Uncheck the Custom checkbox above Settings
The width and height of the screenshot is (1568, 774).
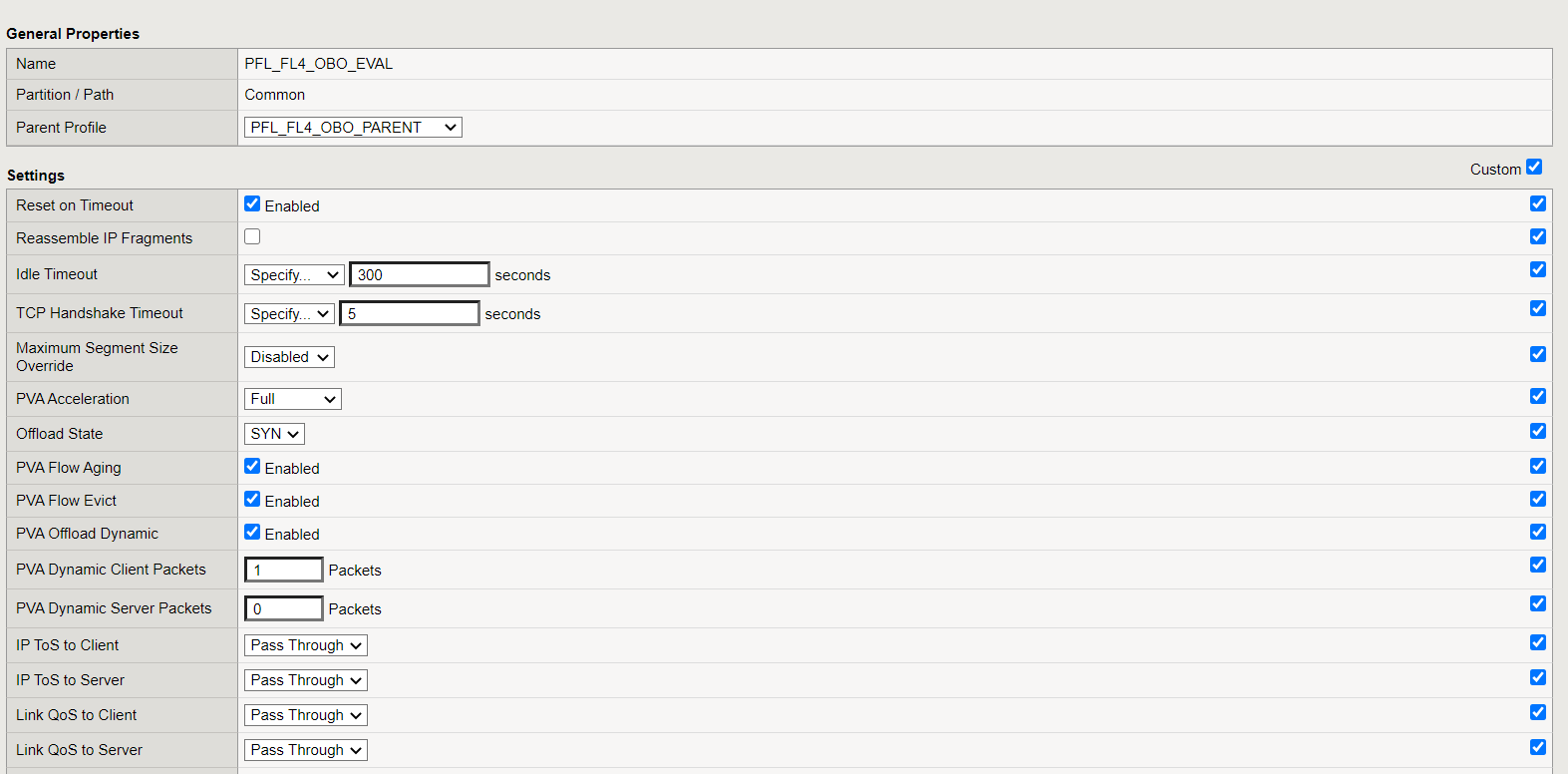click(x=1534, y=167)
